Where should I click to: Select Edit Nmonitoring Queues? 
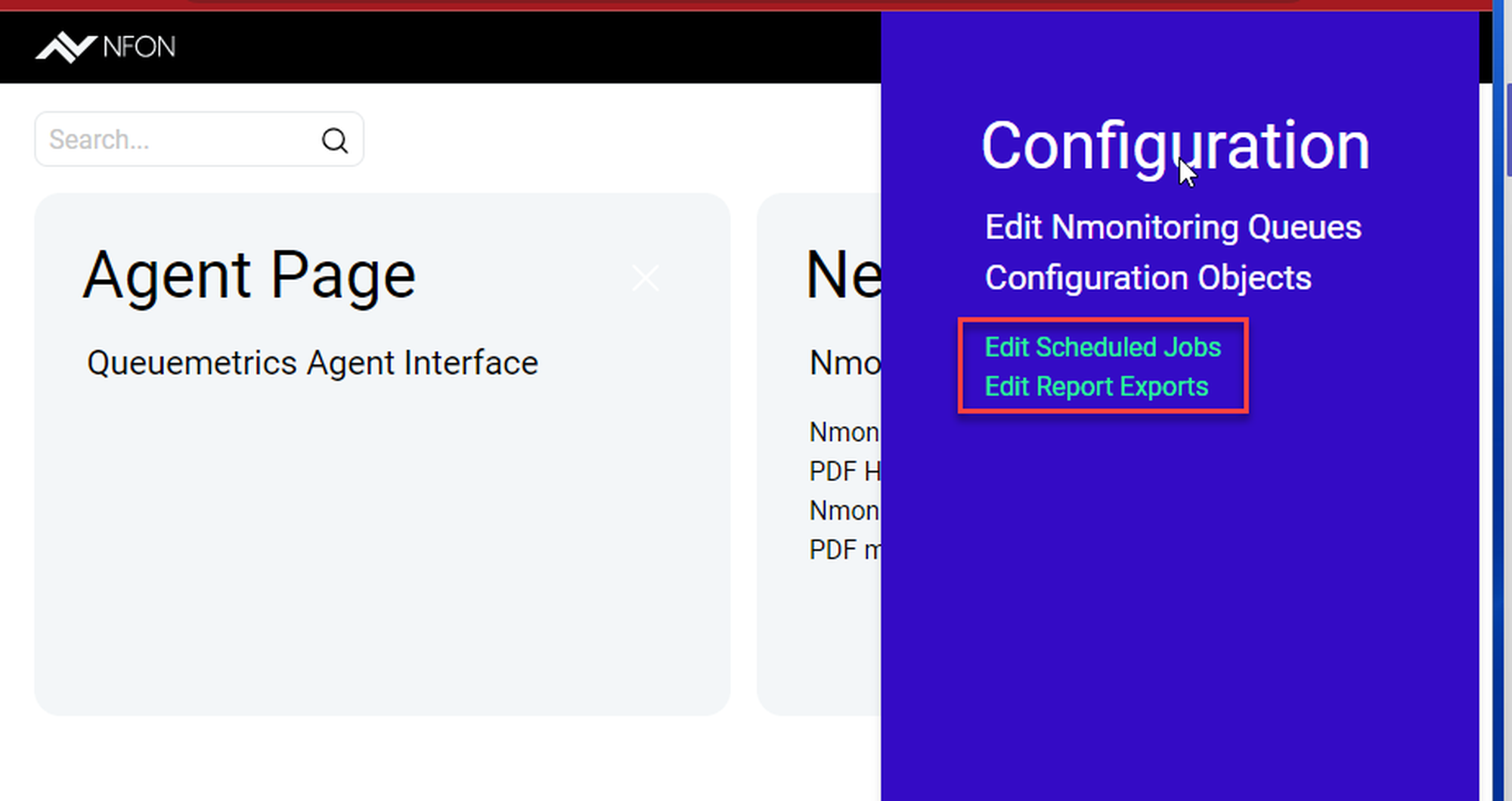(1173, 228)
